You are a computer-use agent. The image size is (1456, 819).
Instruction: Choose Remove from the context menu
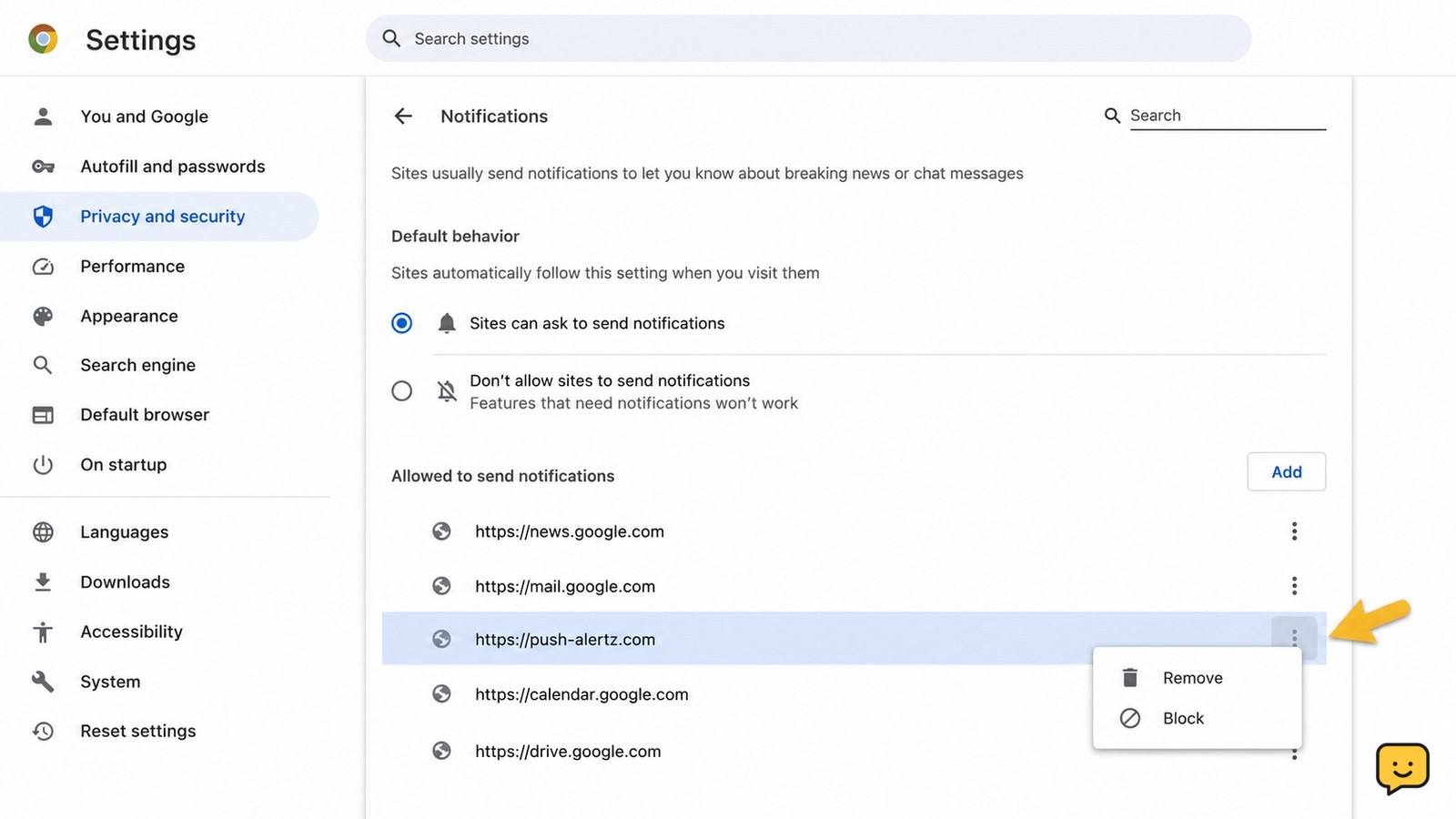pyautogui.click(x=1198, y=678)
